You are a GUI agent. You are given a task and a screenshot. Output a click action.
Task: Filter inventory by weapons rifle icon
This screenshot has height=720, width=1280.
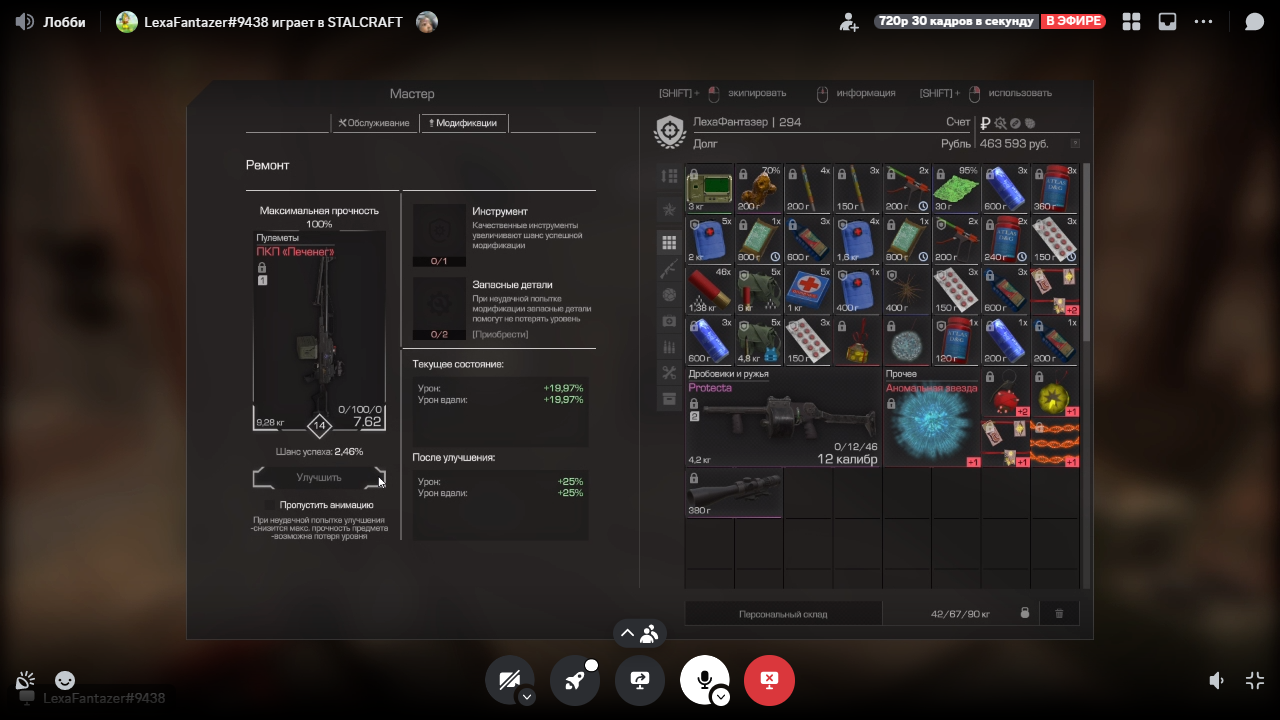669,269
